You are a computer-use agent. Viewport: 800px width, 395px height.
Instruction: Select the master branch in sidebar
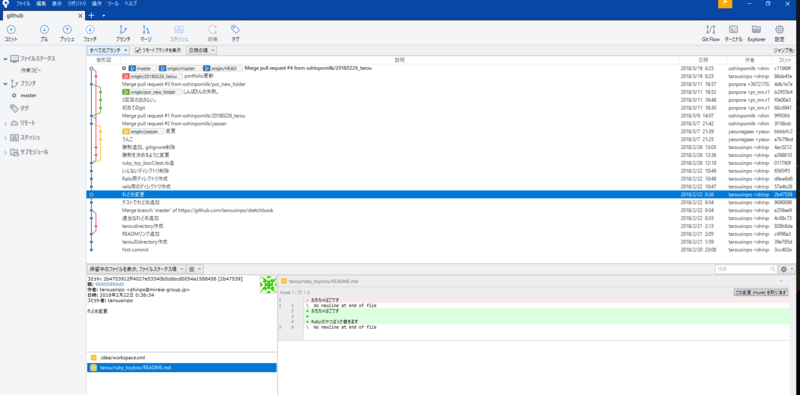(x=29, y=95)
